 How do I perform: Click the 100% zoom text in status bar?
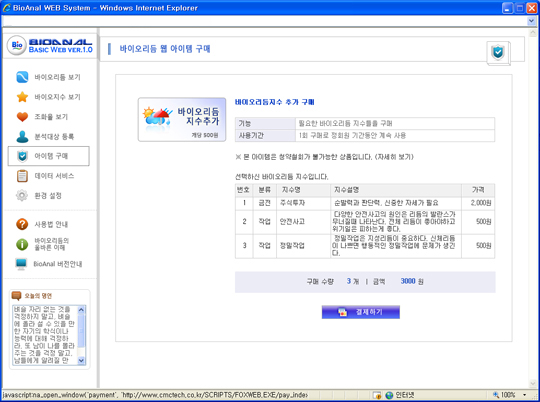coord(508,395)
